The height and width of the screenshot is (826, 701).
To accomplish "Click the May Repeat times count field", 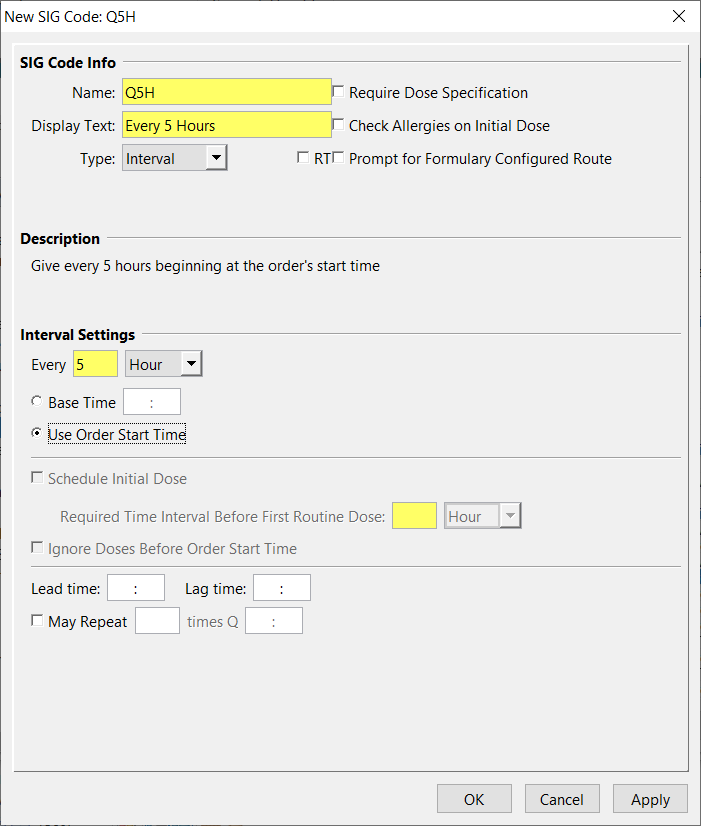I will click(157, 621).
